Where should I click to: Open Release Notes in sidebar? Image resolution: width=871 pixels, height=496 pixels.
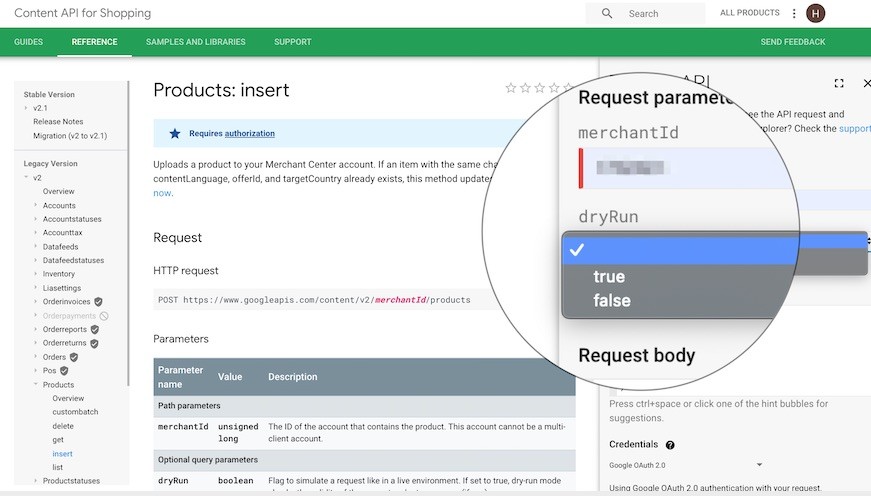click(58, 121)
